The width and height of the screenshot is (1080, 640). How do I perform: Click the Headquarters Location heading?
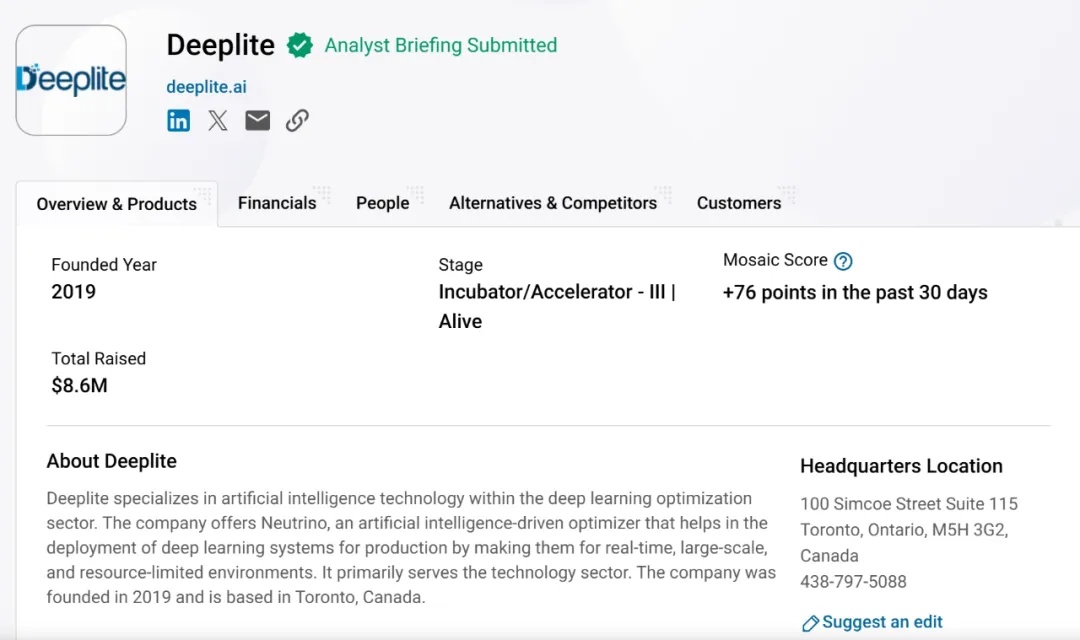(x=900, y=466)
